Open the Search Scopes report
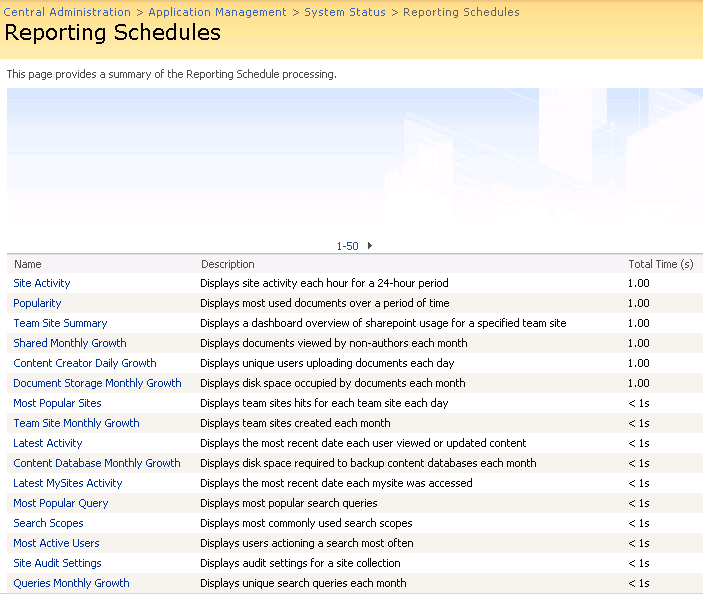Screen dimensions: 703x594 48,523
